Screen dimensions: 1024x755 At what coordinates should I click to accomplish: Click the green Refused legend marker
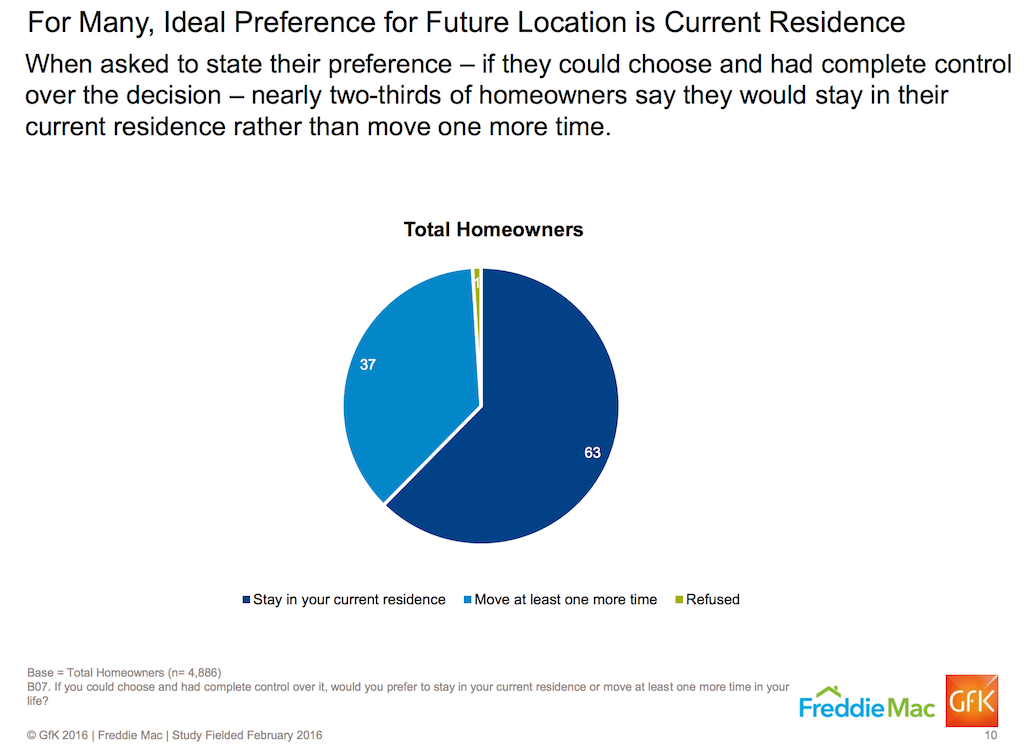678,600
